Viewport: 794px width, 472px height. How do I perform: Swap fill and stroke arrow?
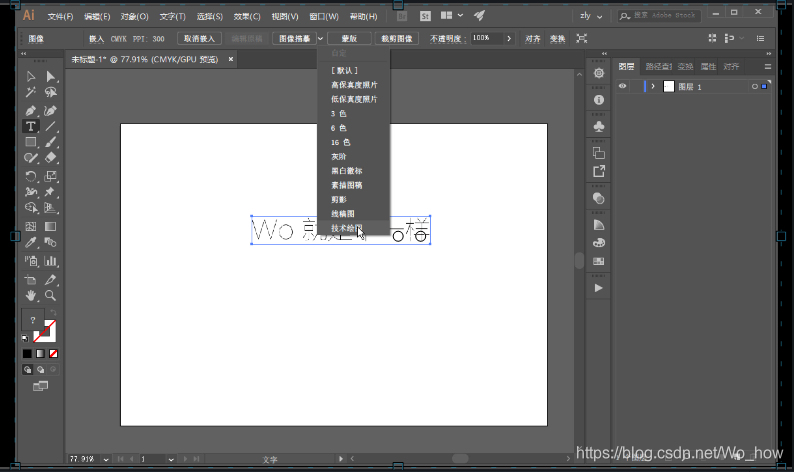[53, 312]
